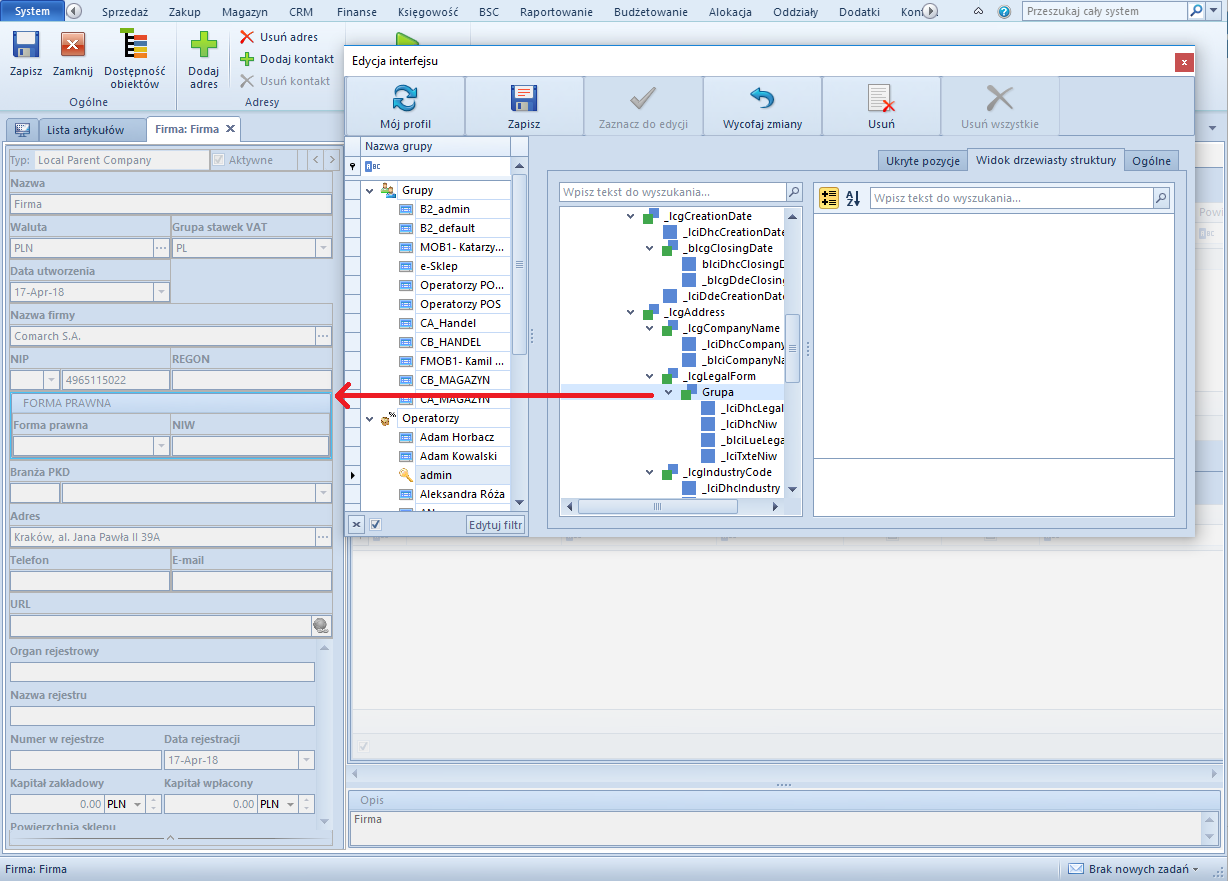This screenshot has width=1228, height=881.
Task: Click the ellipsis button in Nazwa firmy field
Action: coord(323,336)
